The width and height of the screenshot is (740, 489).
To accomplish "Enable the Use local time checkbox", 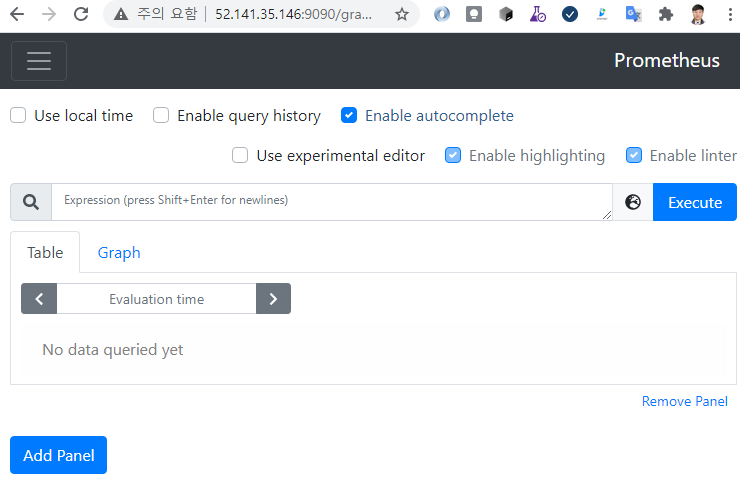I will pyautogui.click(x=18, y=115).
